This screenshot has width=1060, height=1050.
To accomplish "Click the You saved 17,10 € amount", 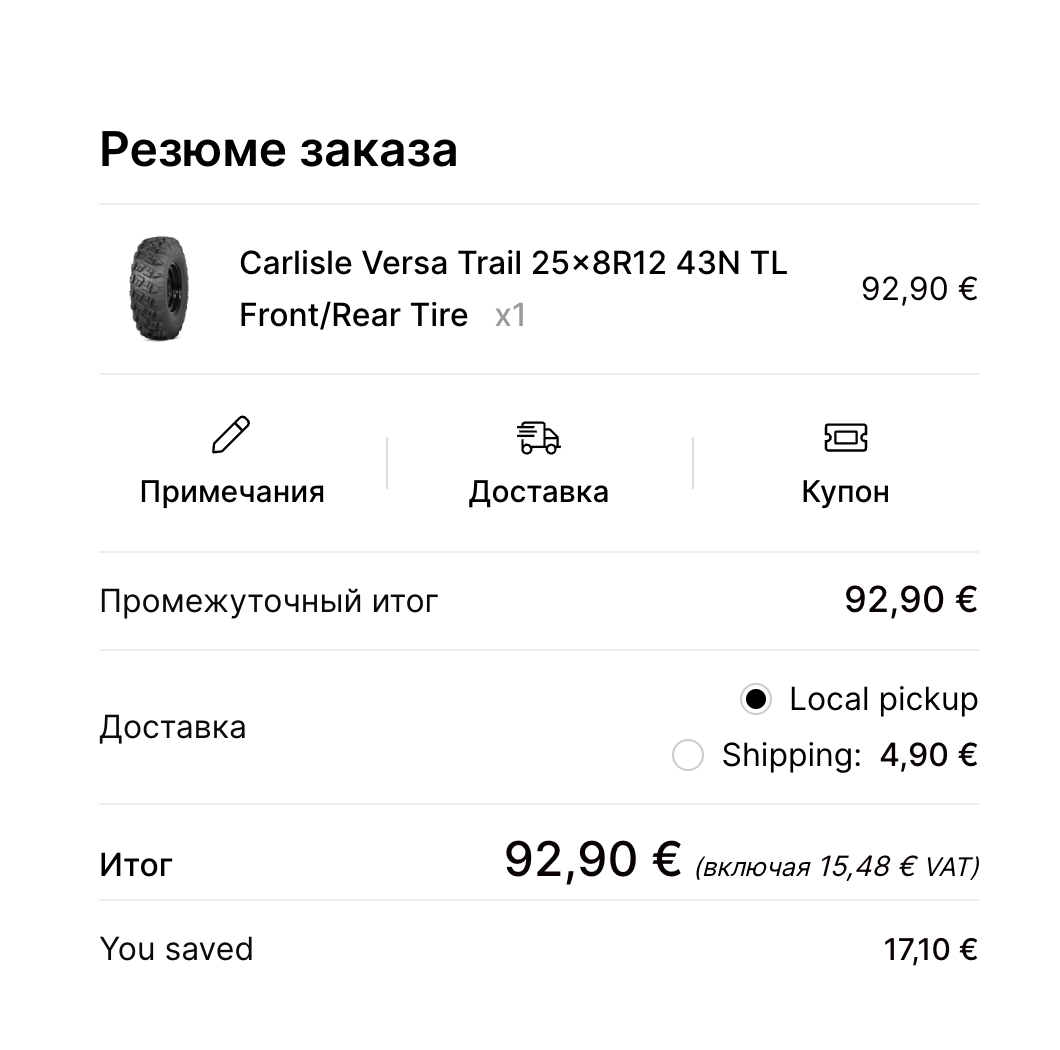I will pyautogui.click(x=930, y=949).
